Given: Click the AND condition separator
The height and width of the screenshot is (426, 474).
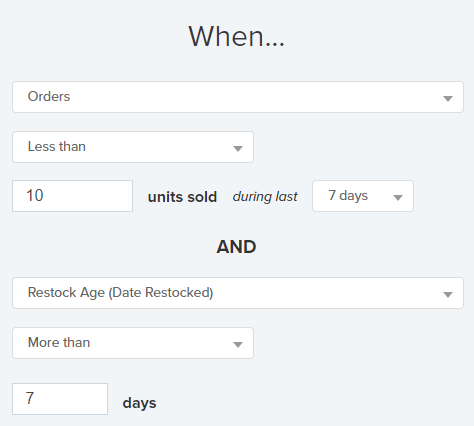Looking at the screenshot, I should click(x=236, y=247).
